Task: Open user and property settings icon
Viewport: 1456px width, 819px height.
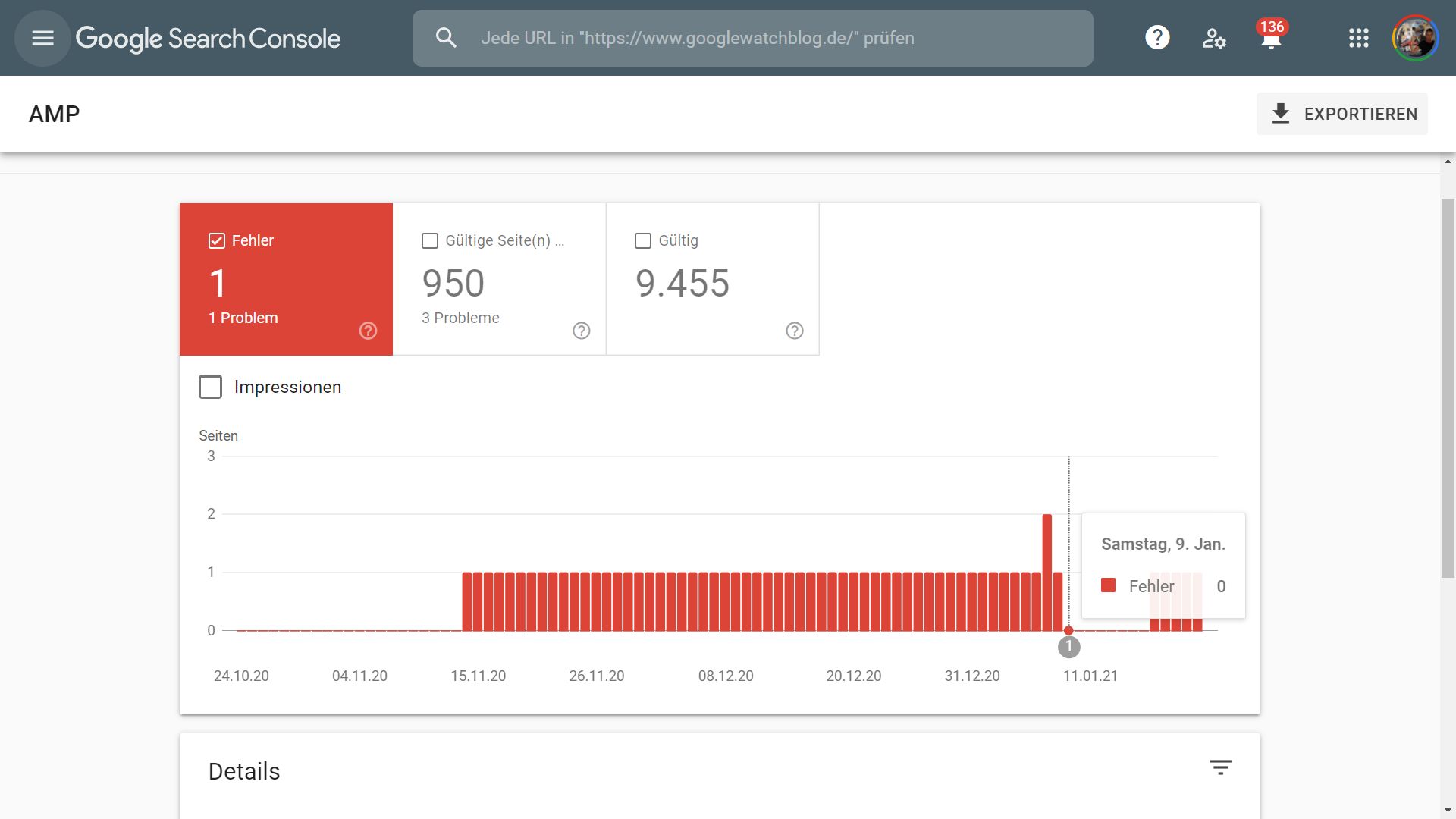Action: pyautogui.click(x=1213, y=38)
